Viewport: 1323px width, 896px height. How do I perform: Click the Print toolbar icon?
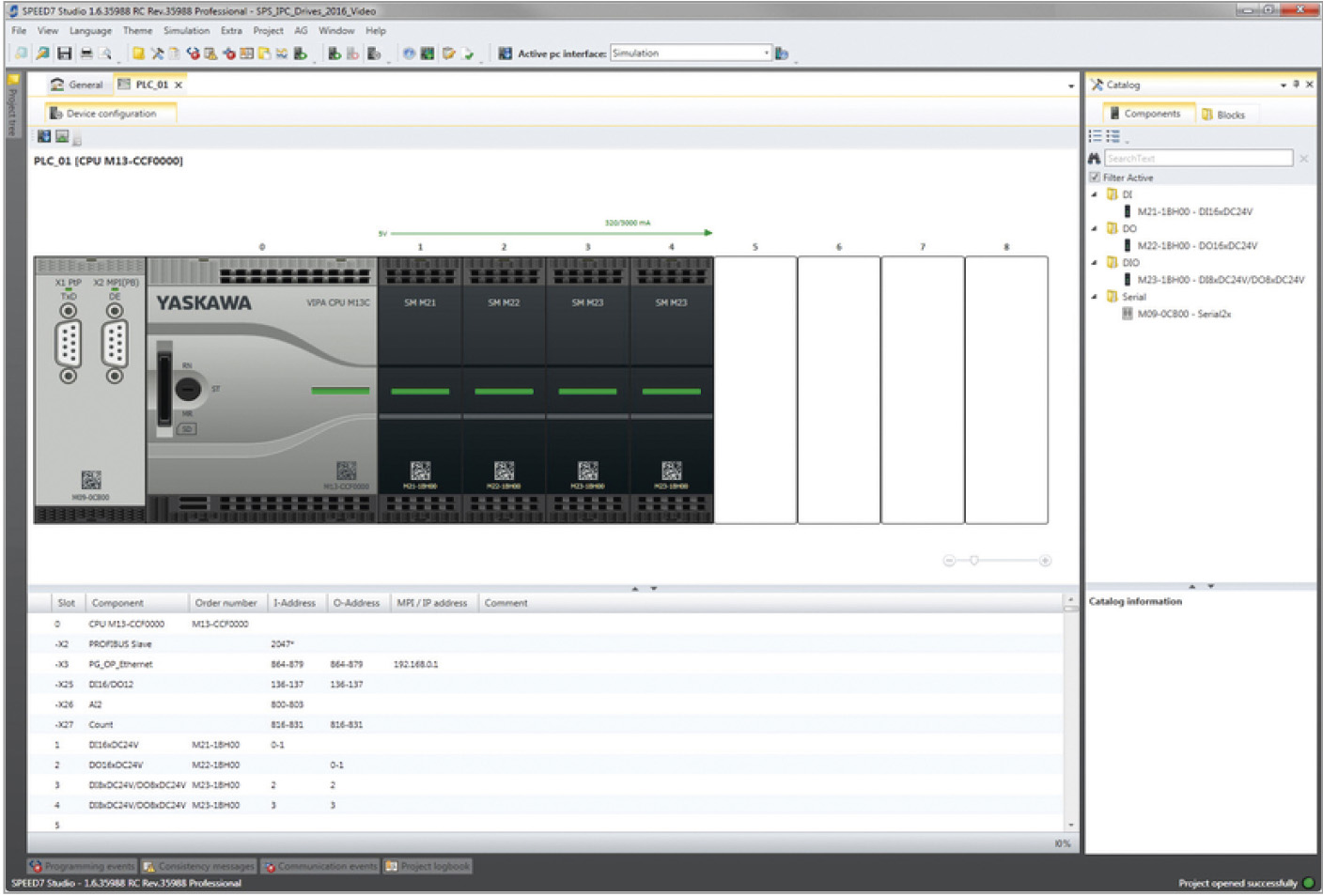click(x=86, y=54)
